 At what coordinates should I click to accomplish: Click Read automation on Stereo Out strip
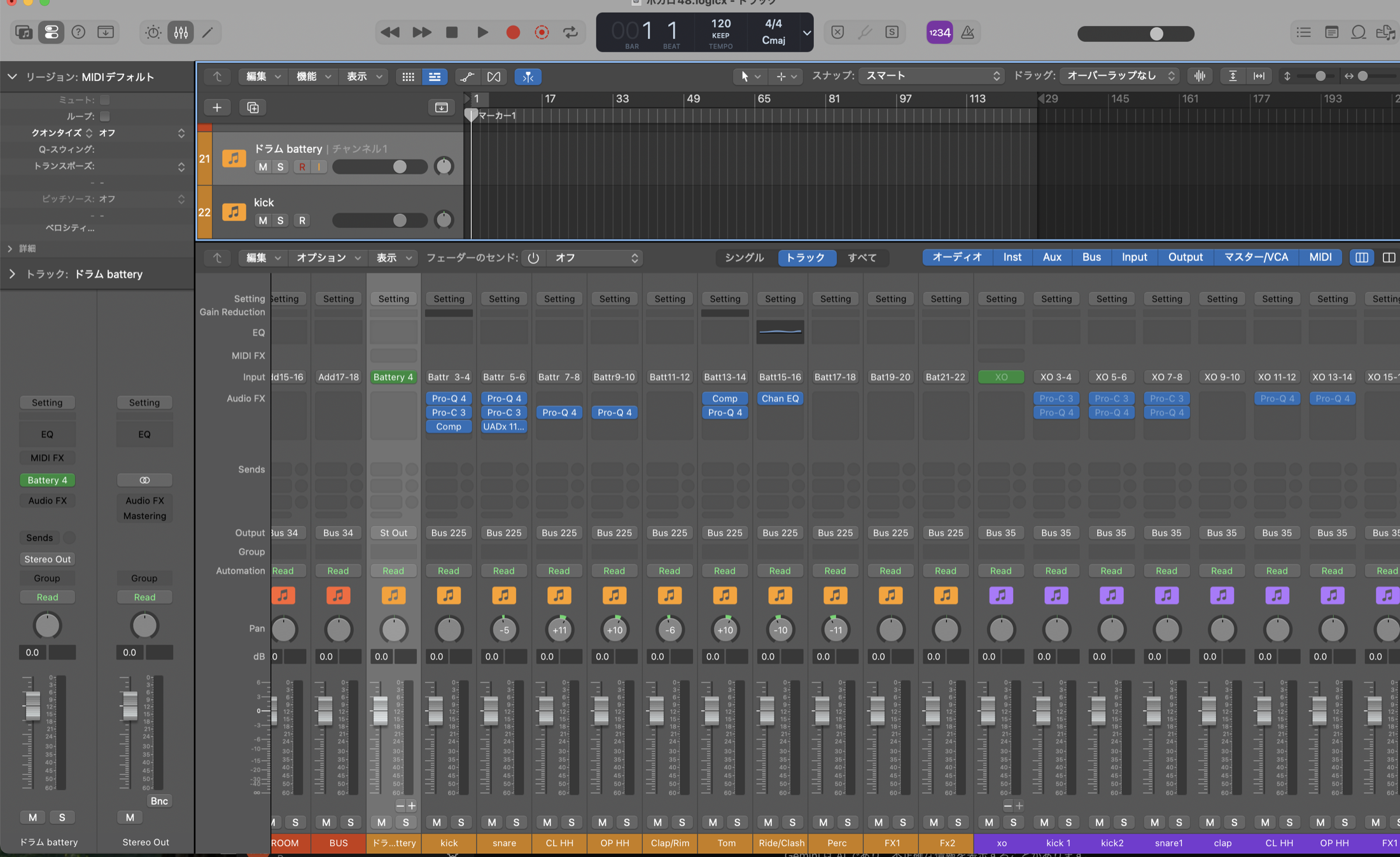coord(144,597)
